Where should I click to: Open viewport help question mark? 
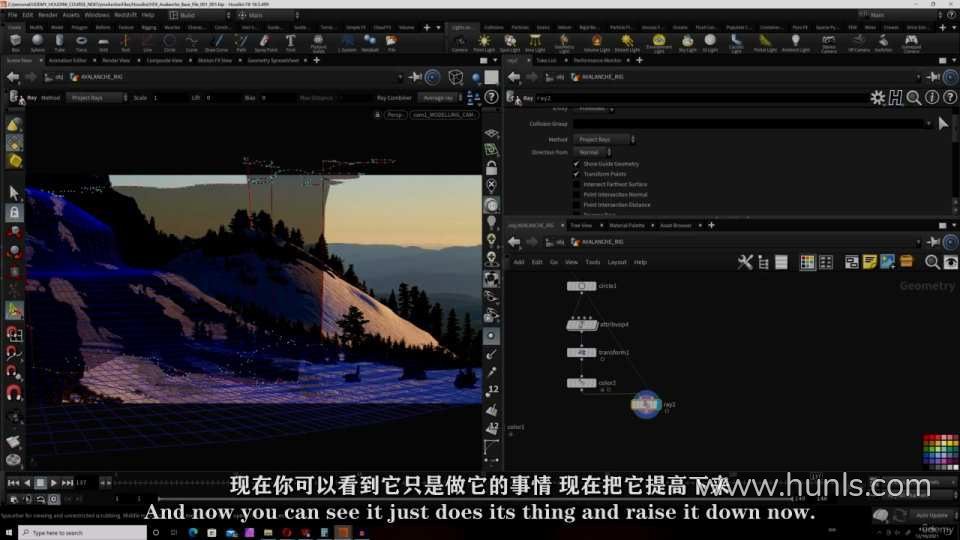(x=491, y=97)
